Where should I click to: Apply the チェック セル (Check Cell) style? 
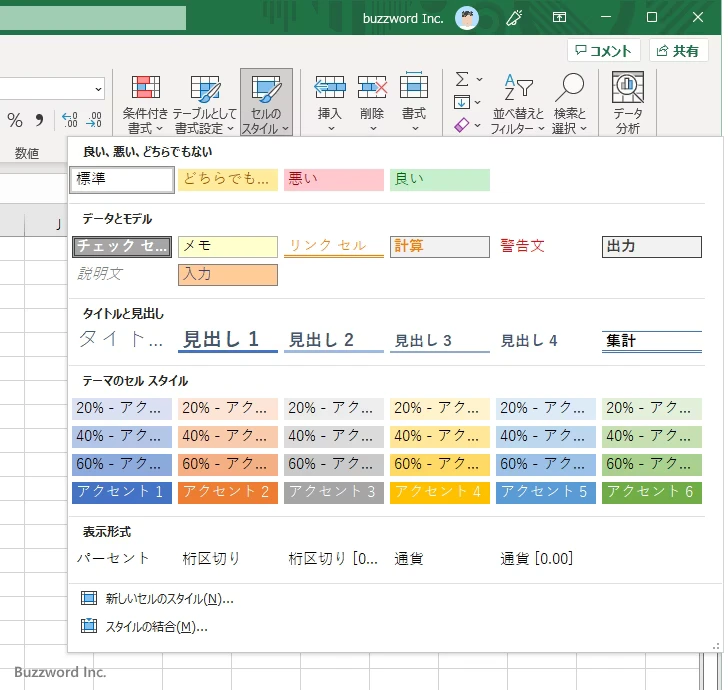[122, 247]
